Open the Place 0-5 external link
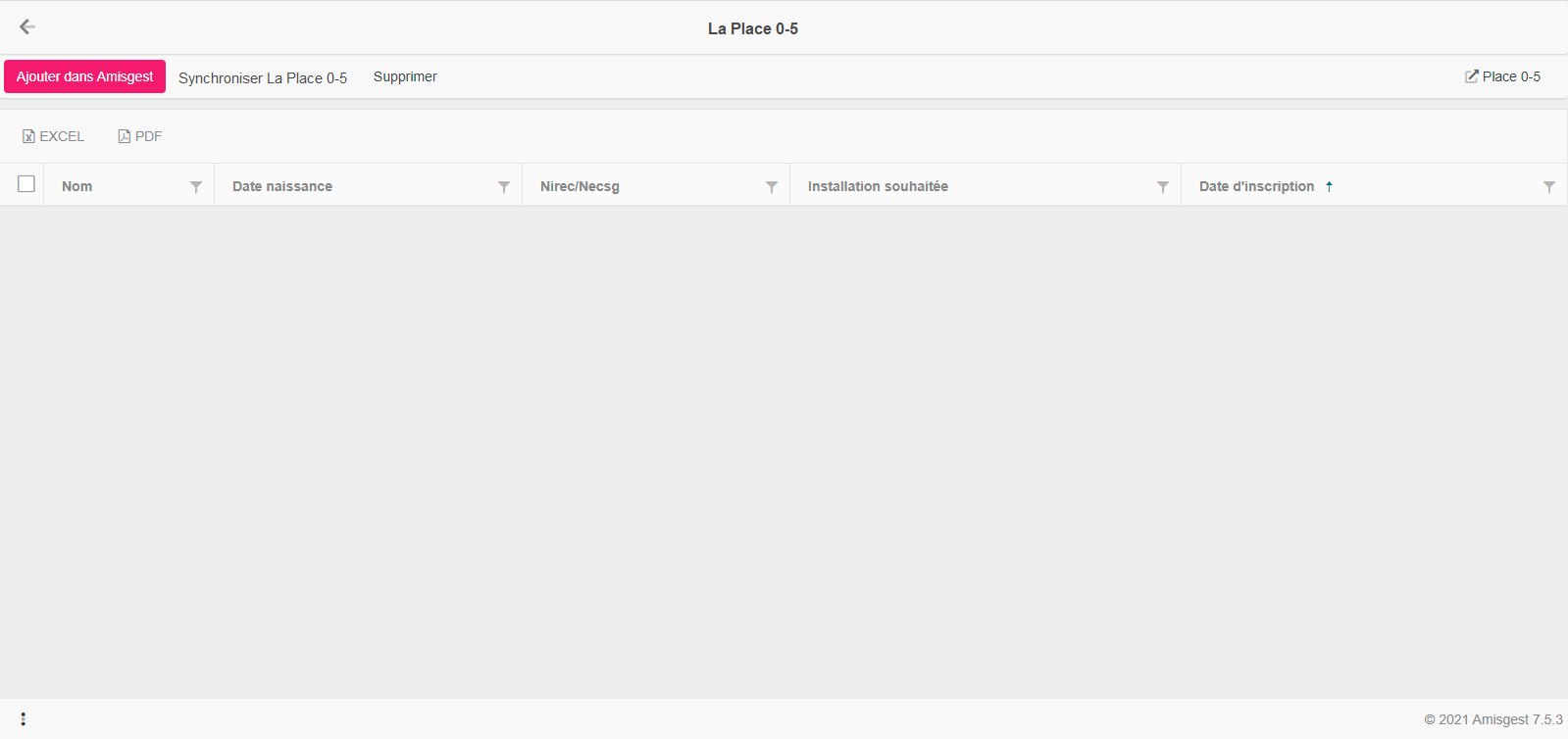The image size is (1568, 739). [x=1502, y=76]
